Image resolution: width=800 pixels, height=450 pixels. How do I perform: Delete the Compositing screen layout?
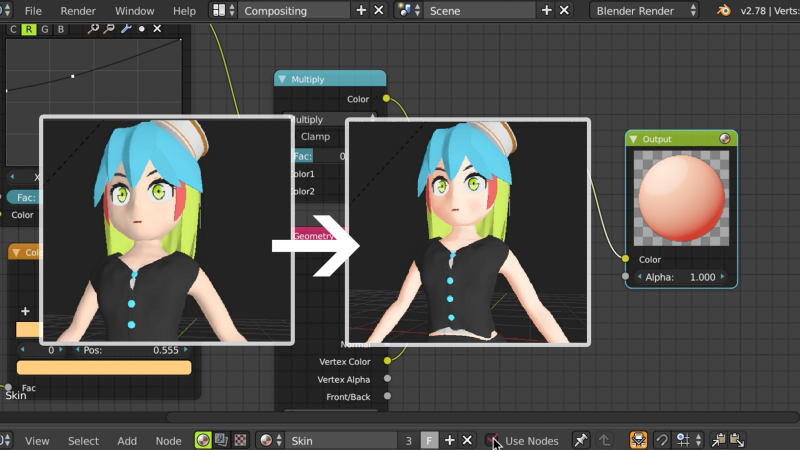(x=379, y=10)
